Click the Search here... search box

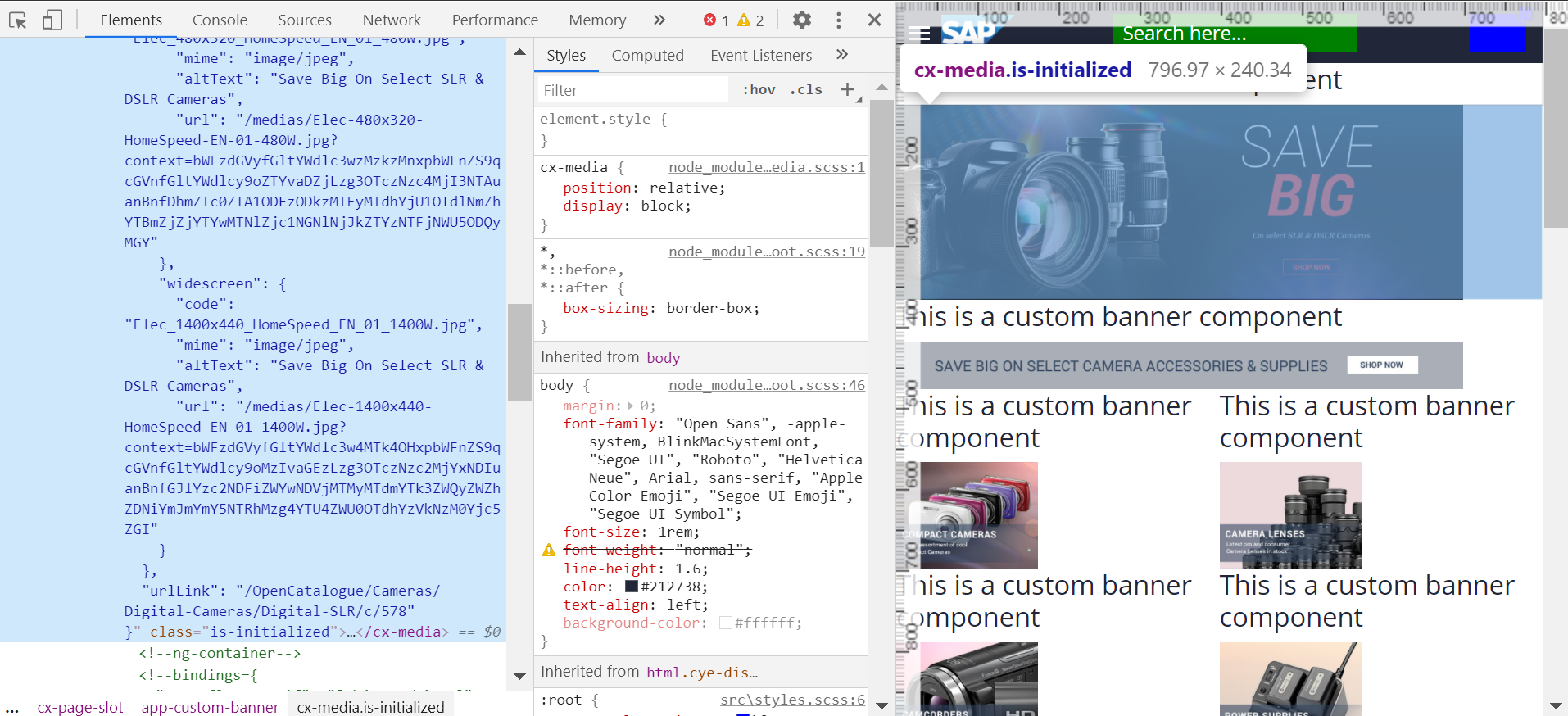(x=1235, y=34)
